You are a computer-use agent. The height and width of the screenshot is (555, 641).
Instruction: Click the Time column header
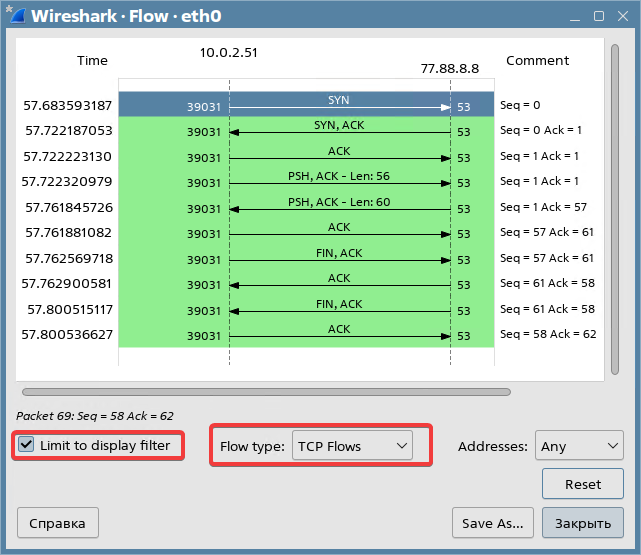[92, 60]
